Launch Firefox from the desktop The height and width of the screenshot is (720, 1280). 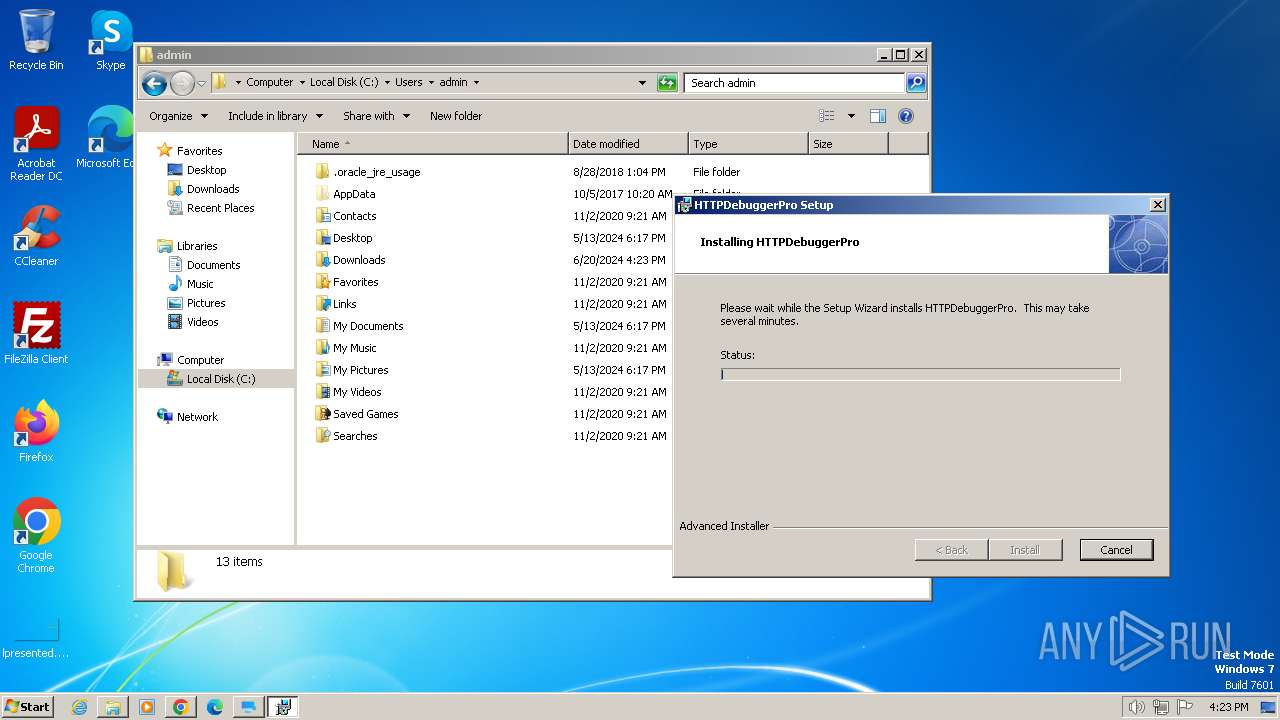pyautogui.click(x=36, y=432)
